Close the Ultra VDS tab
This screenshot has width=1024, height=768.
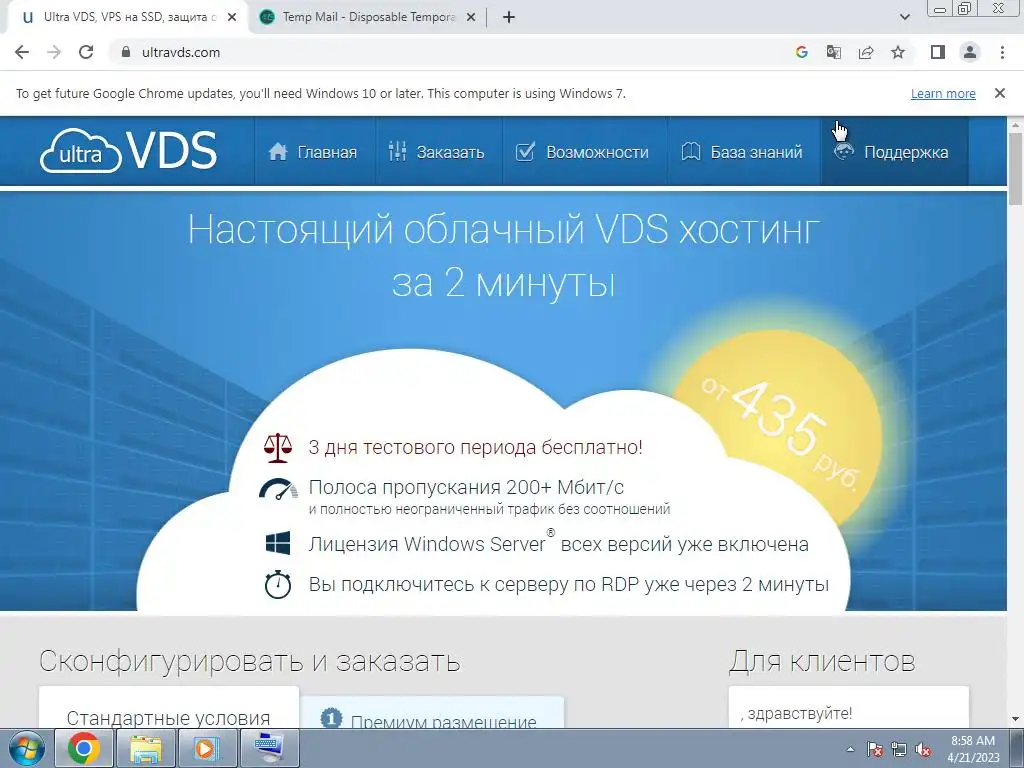pos(232,17)
